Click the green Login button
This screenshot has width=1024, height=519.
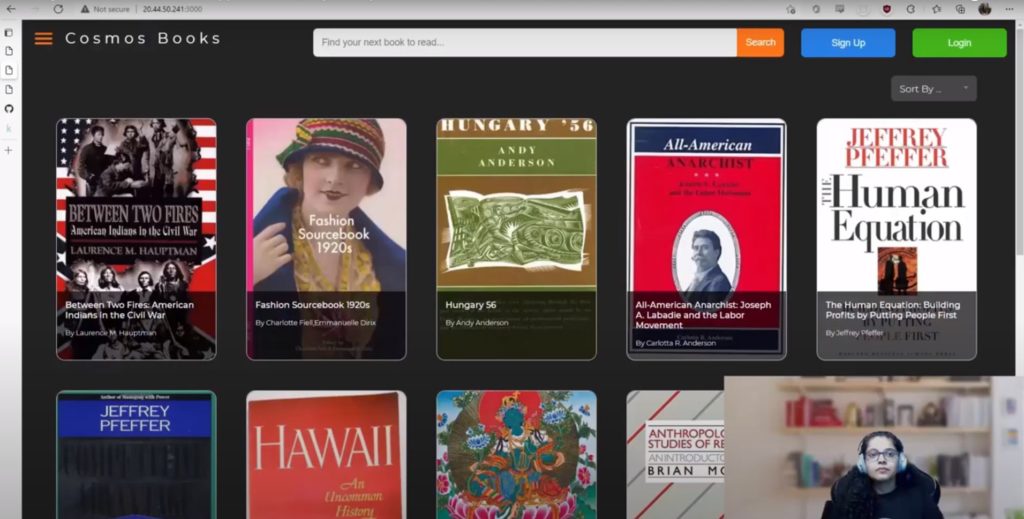(x=959, y=43)
